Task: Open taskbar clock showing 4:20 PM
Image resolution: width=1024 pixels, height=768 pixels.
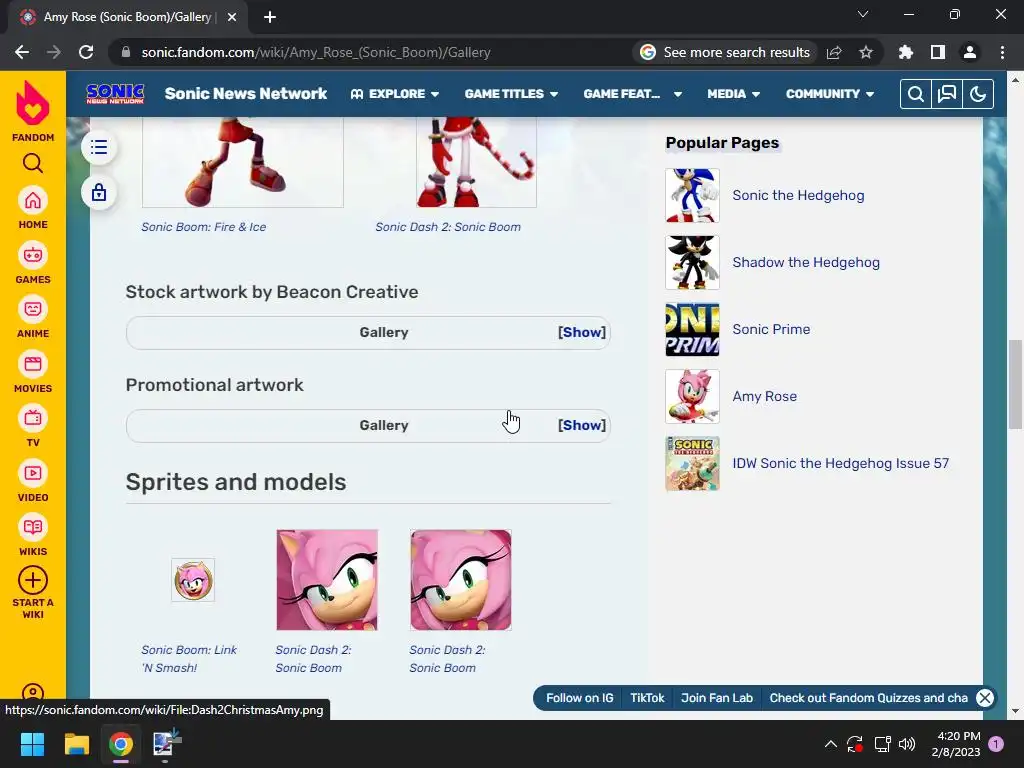Action: [956, 744]
